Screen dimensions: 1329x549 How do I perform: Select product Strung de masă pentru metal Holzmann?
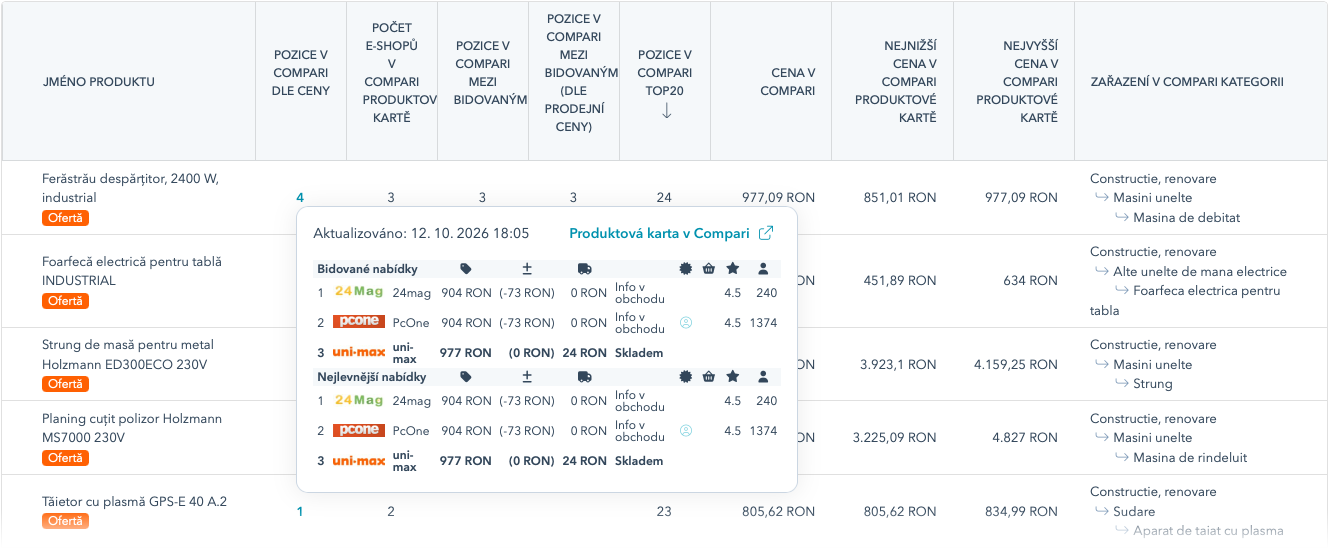coord(128,355)
